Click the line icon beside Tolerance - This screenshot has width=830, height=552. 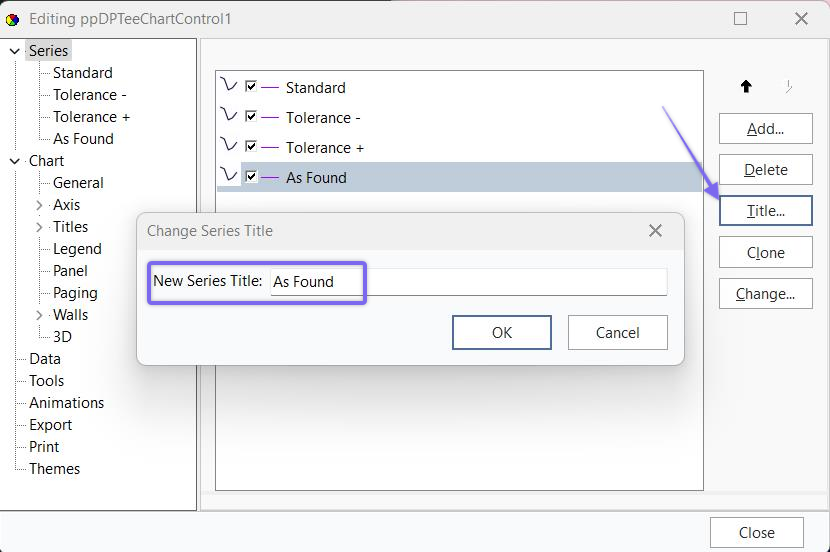[229, 116]
